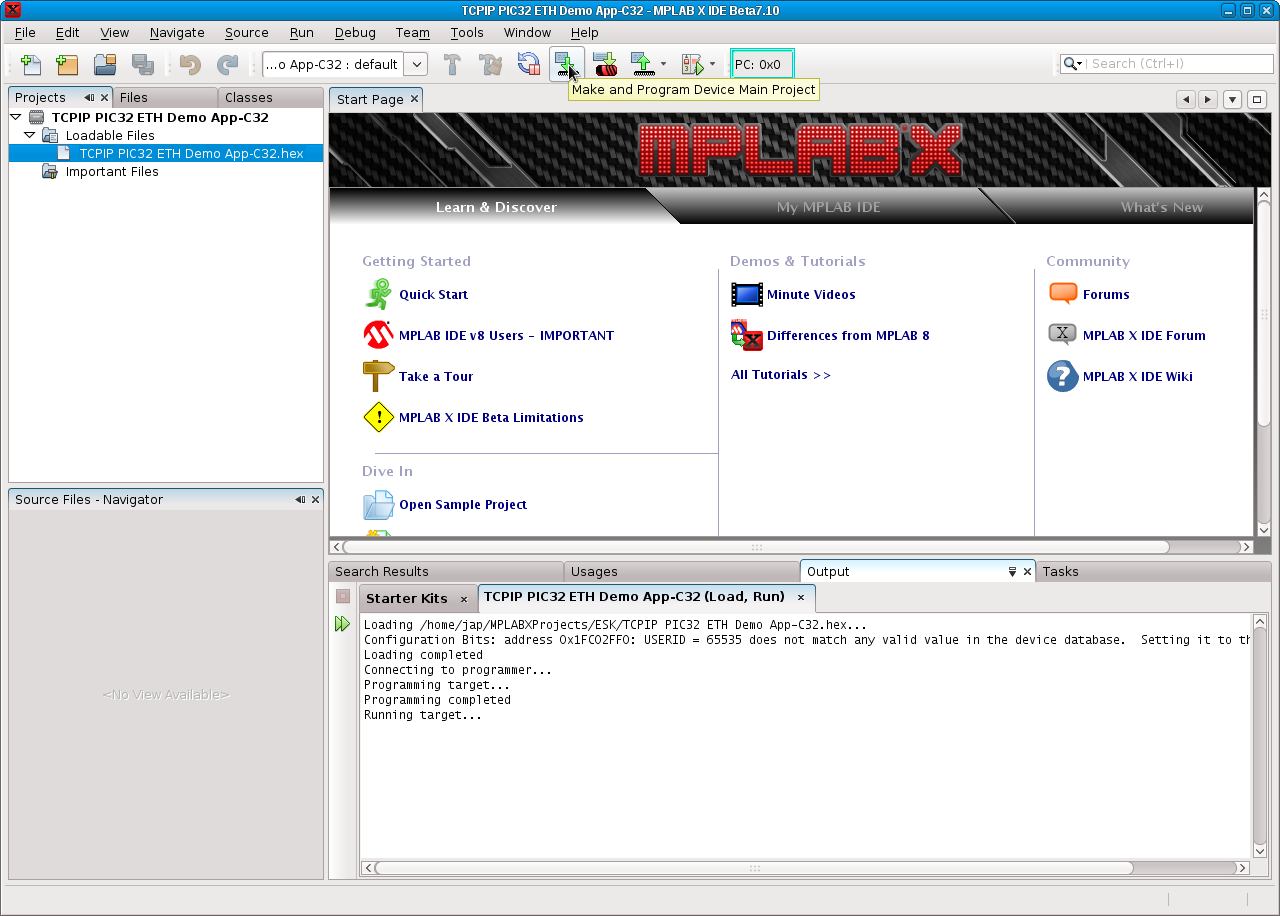
Task: Open the Navigate menu
Action: pos(177,32)
